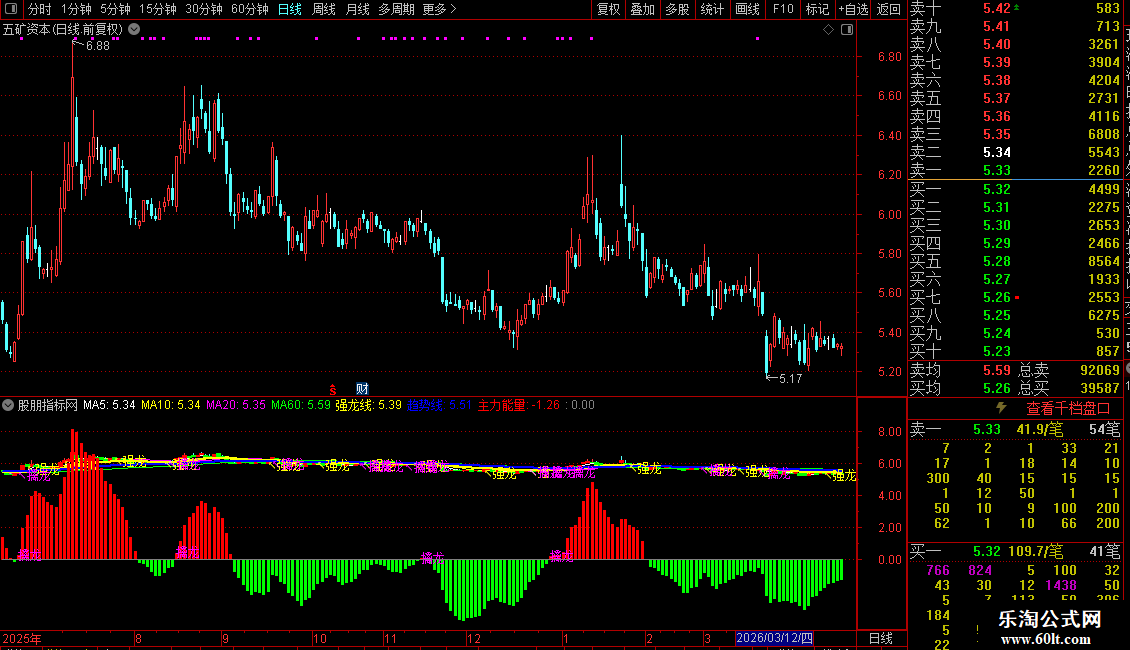Image resolution: width=1130 pixels, height=650 pixels.
Task: Click the 复权 adjustment button
Action: (x=608, y=9)
